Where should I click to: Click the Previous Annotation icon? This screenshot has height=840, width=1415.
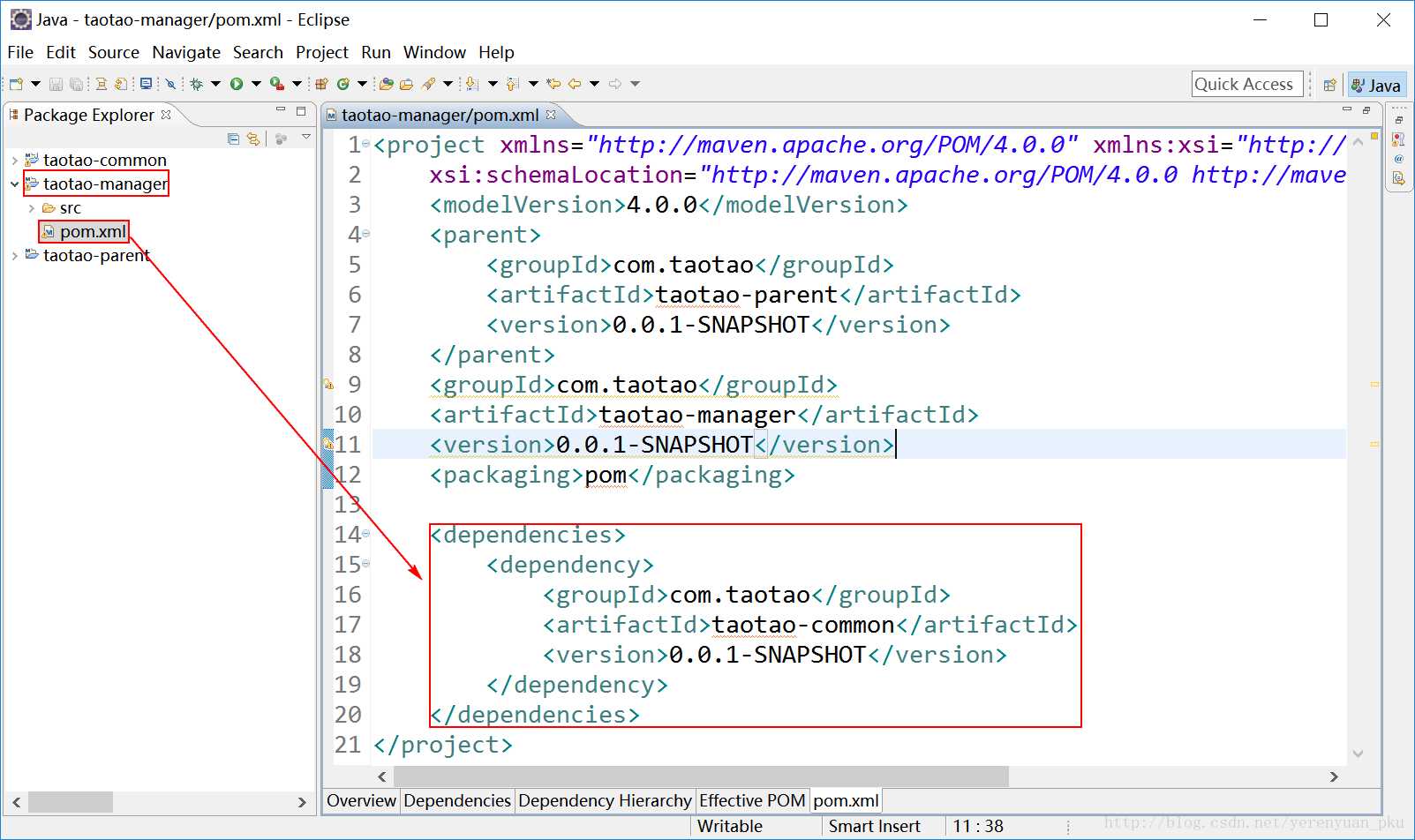(512, 84)
